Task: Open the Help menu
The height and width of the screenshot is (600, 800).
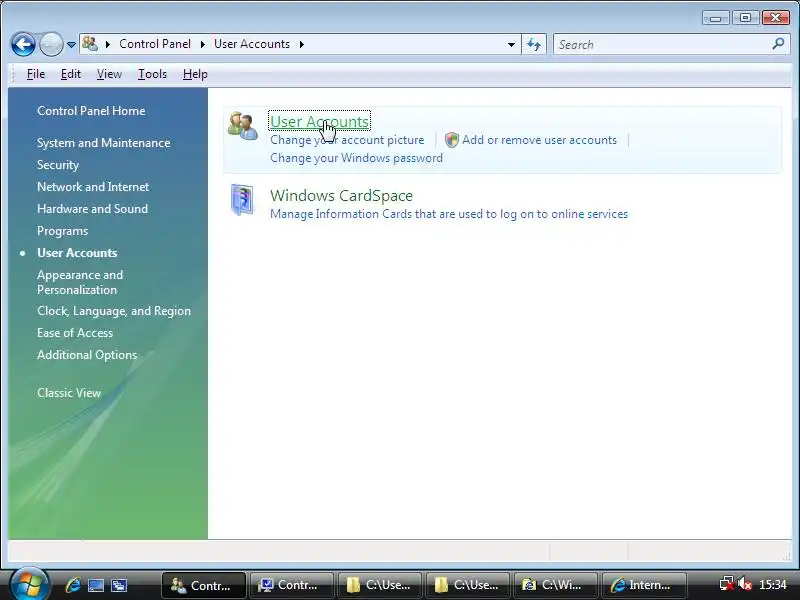Action: [x=195, y=74]
